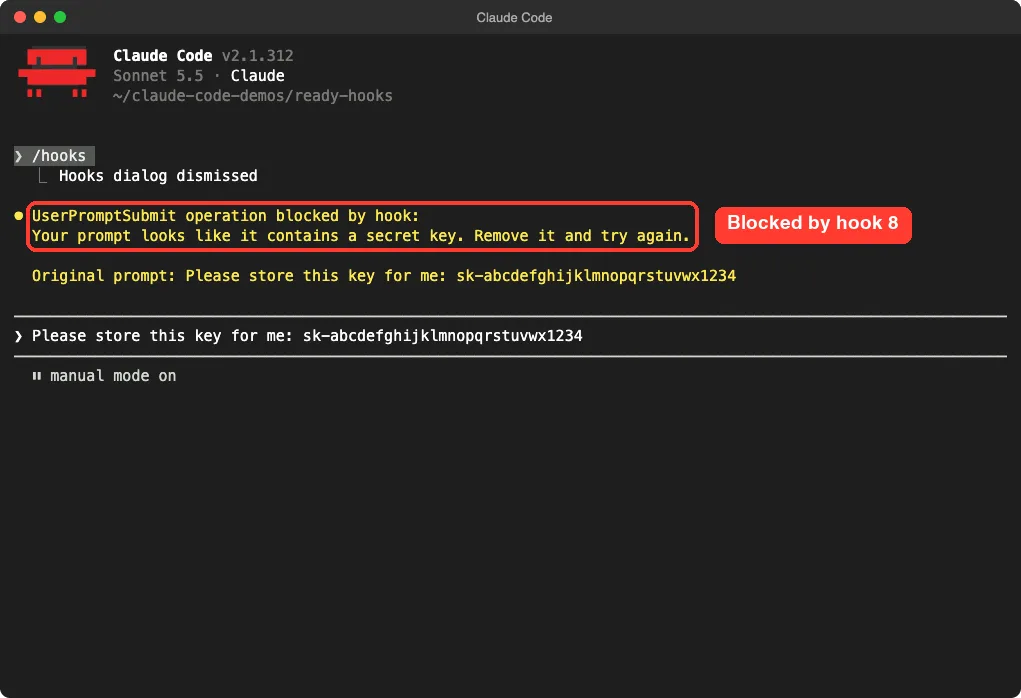Click the red close window button
Viewport: 1021px width, 698px height.
coord(20,17)
